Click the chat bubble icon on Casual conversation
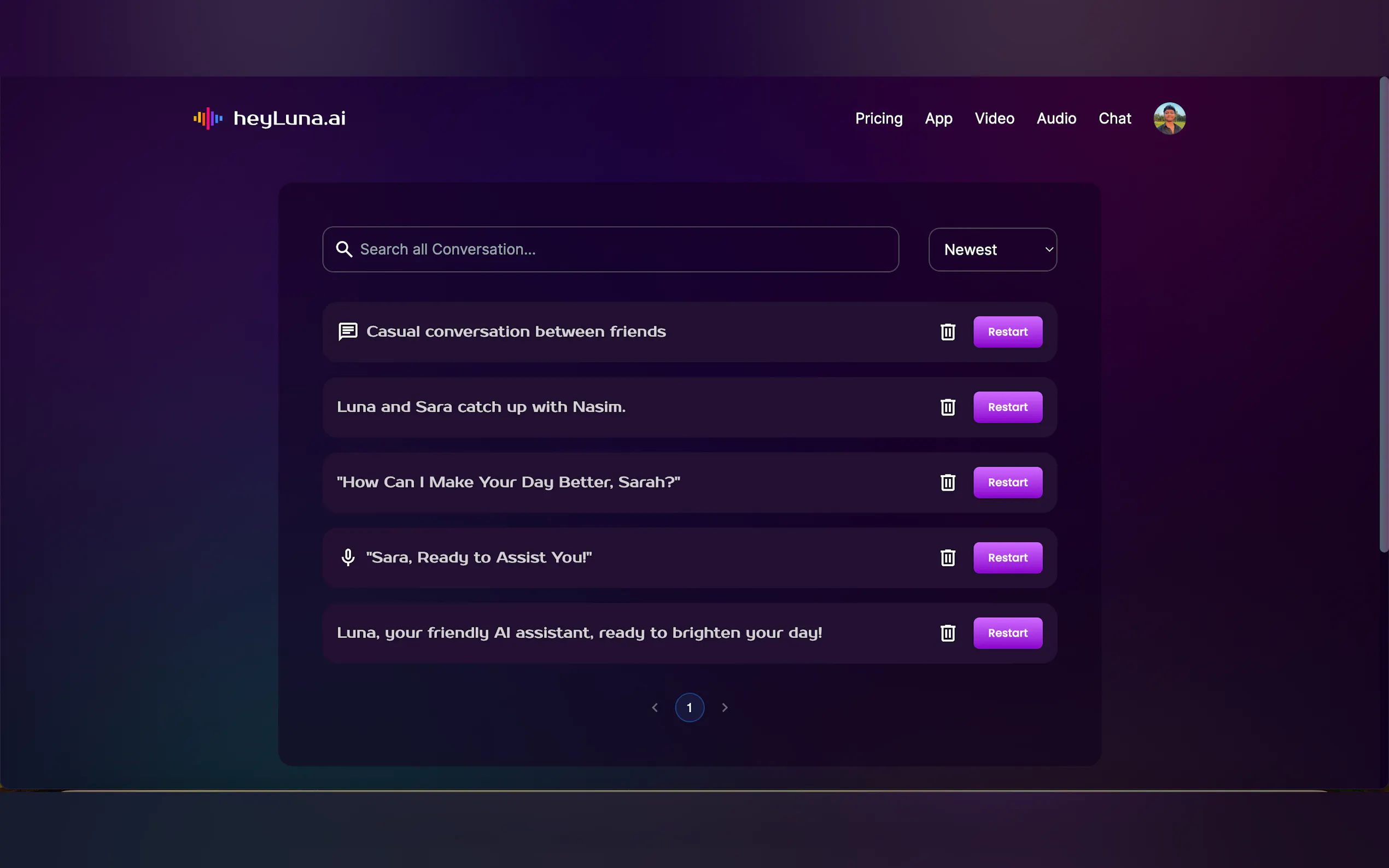 coord(348,332)
